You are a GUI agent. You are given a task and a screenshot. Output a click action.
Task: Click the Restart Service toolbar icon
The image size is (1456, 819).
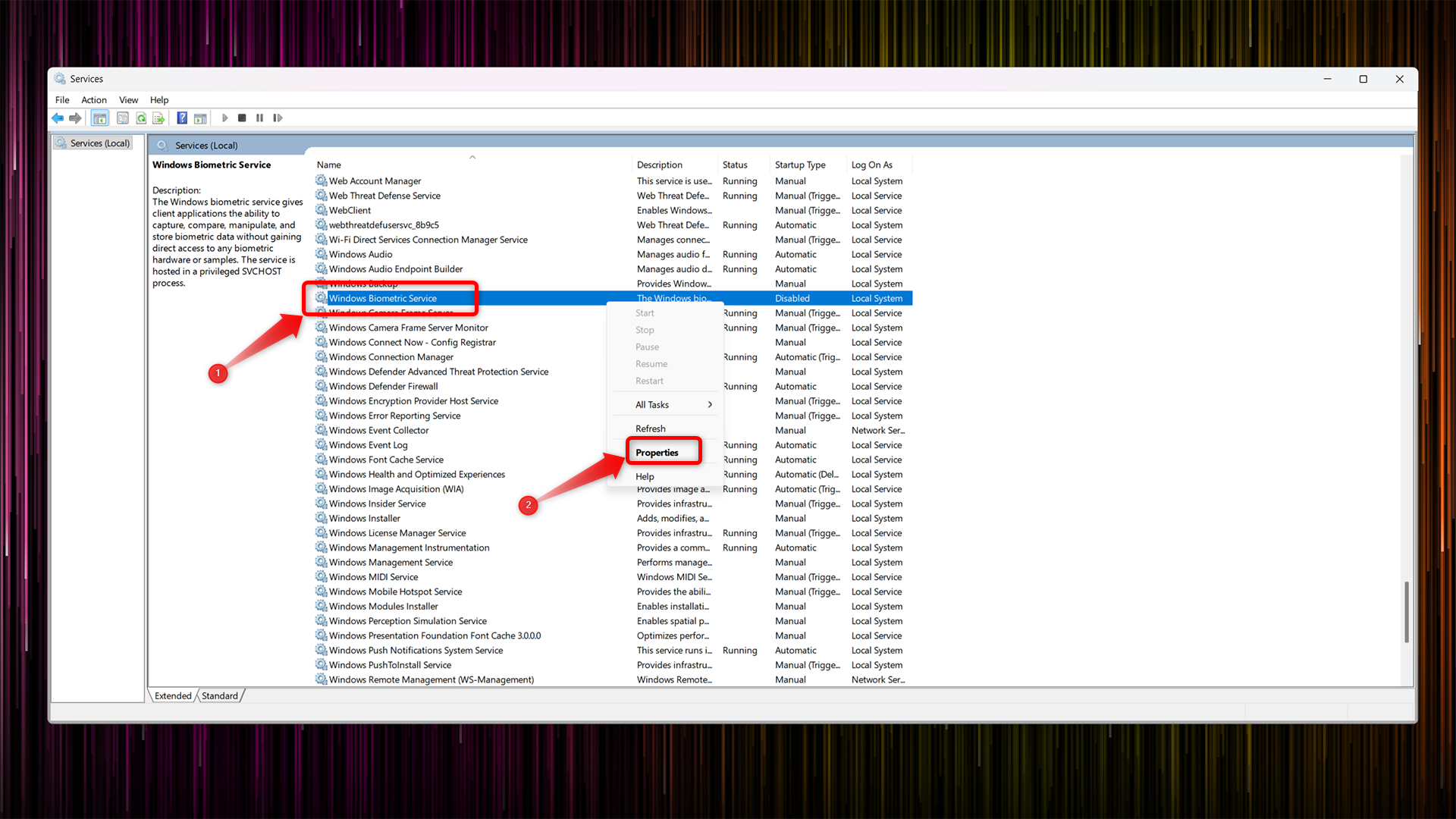tap(278, 118)
